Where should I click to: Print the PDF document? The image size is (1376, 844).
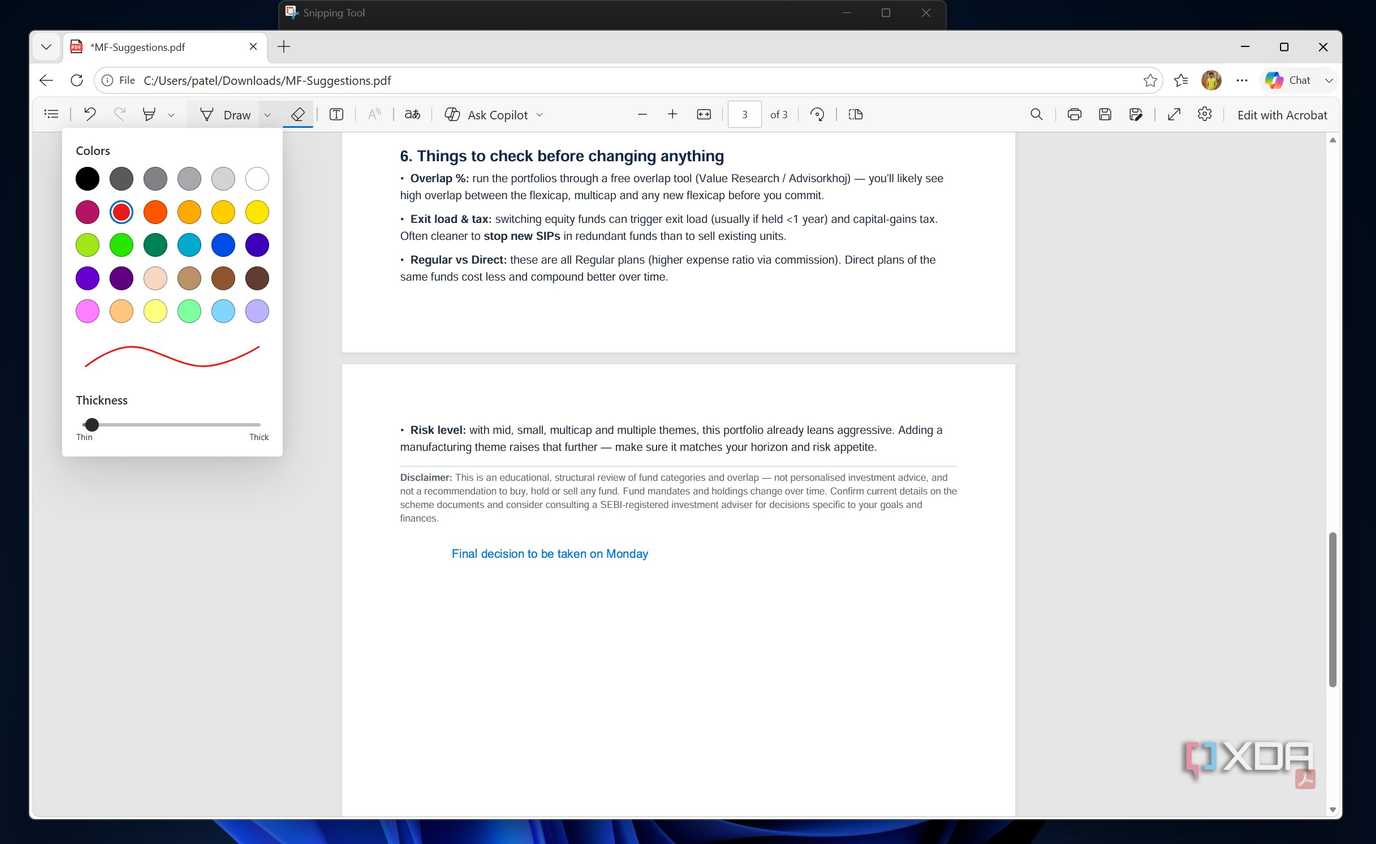point(1074,114)
